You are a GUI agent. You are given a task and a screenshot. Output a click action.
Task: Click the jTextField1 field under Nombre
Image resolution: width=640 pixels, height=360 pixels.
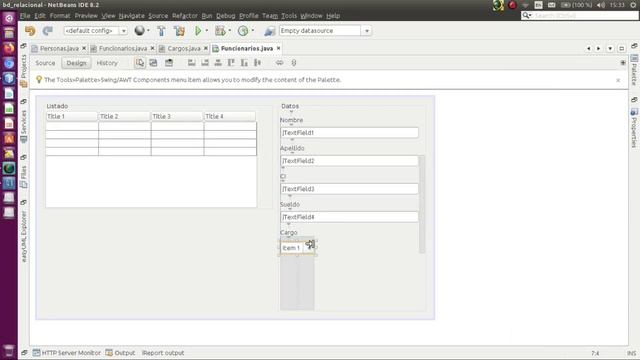click(x=349, y=133)
